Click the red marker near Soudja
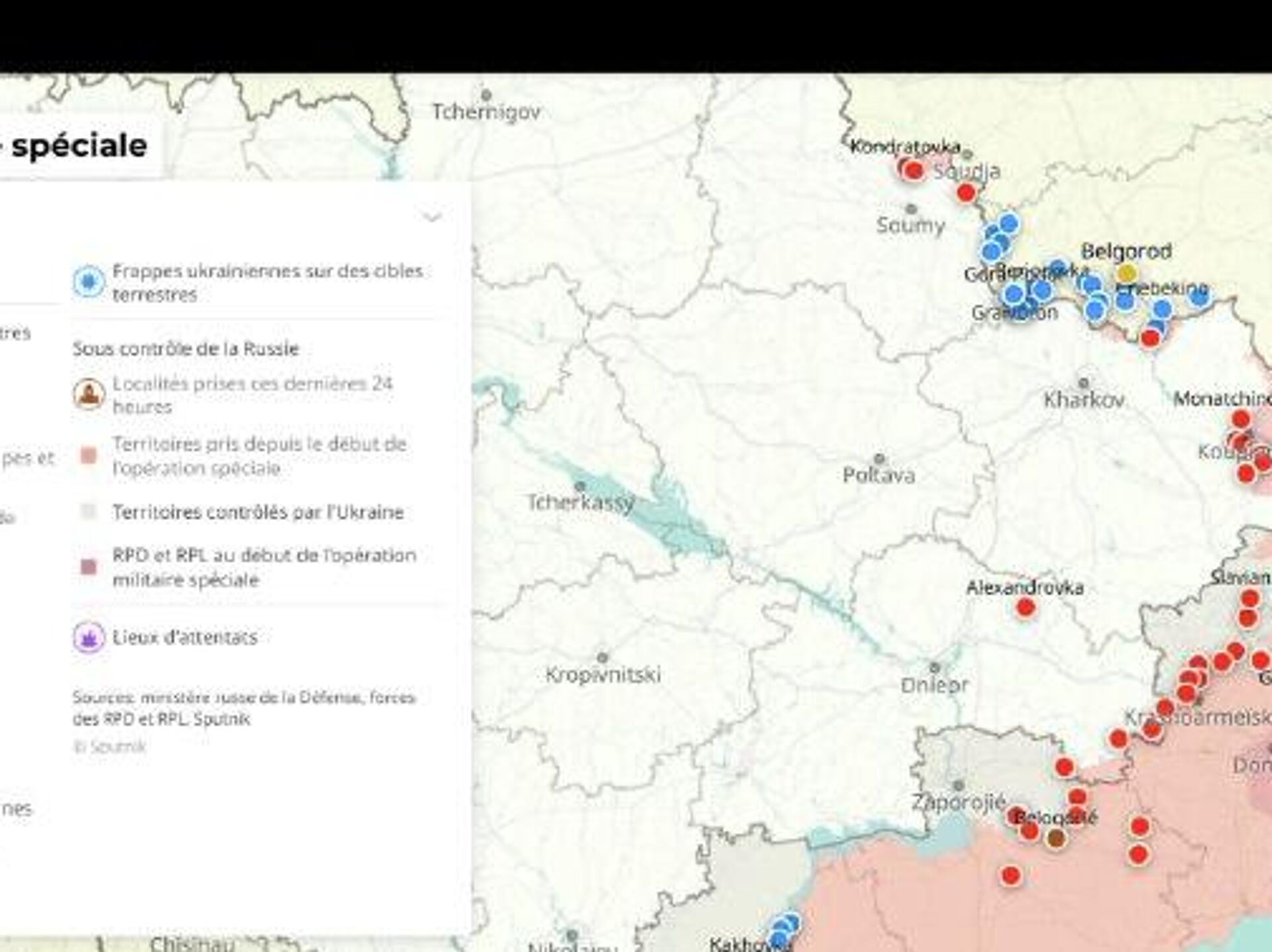The image size is (1272, 952). 966,193
